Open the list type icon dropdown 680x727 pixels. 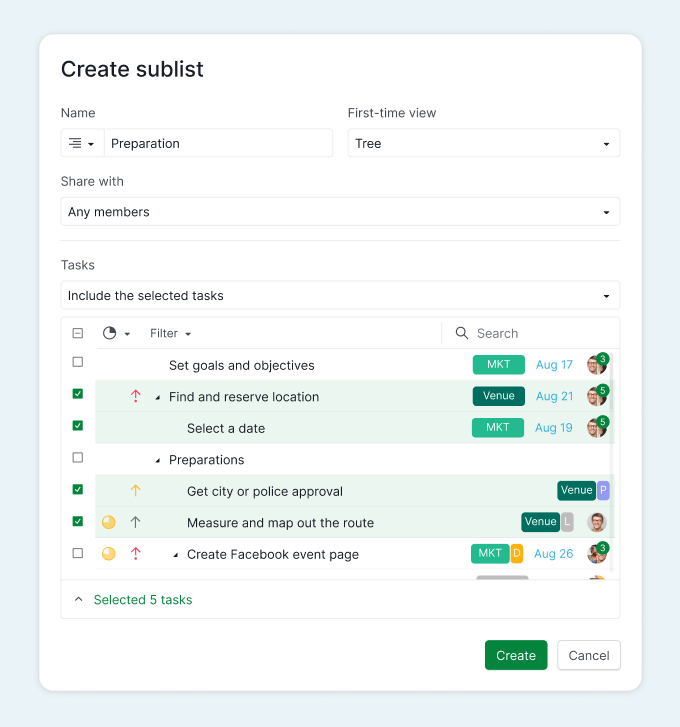pos(81,144)
